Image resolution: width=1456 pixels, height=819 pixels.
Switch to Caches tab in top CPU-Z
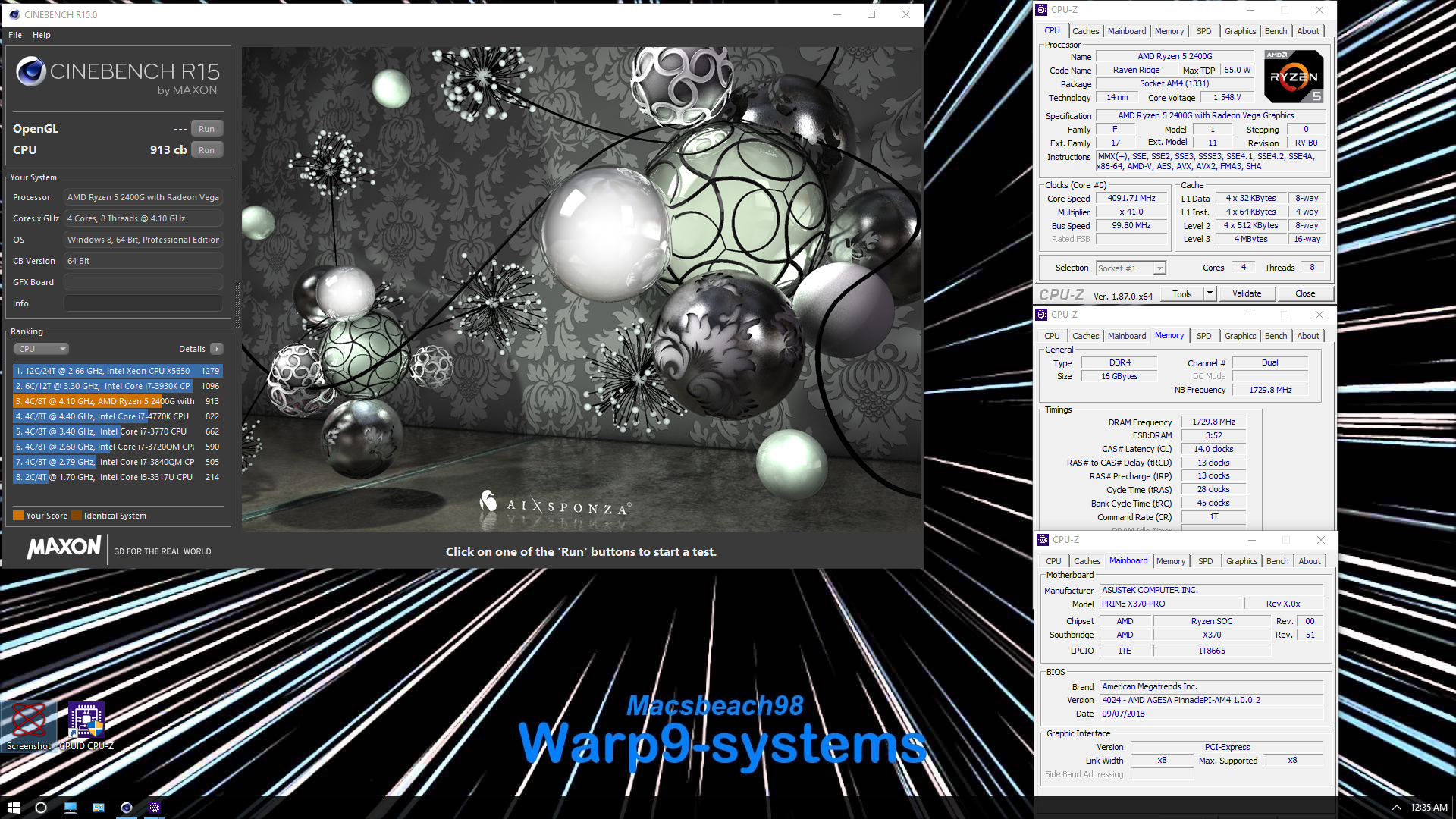[1085, 31]
